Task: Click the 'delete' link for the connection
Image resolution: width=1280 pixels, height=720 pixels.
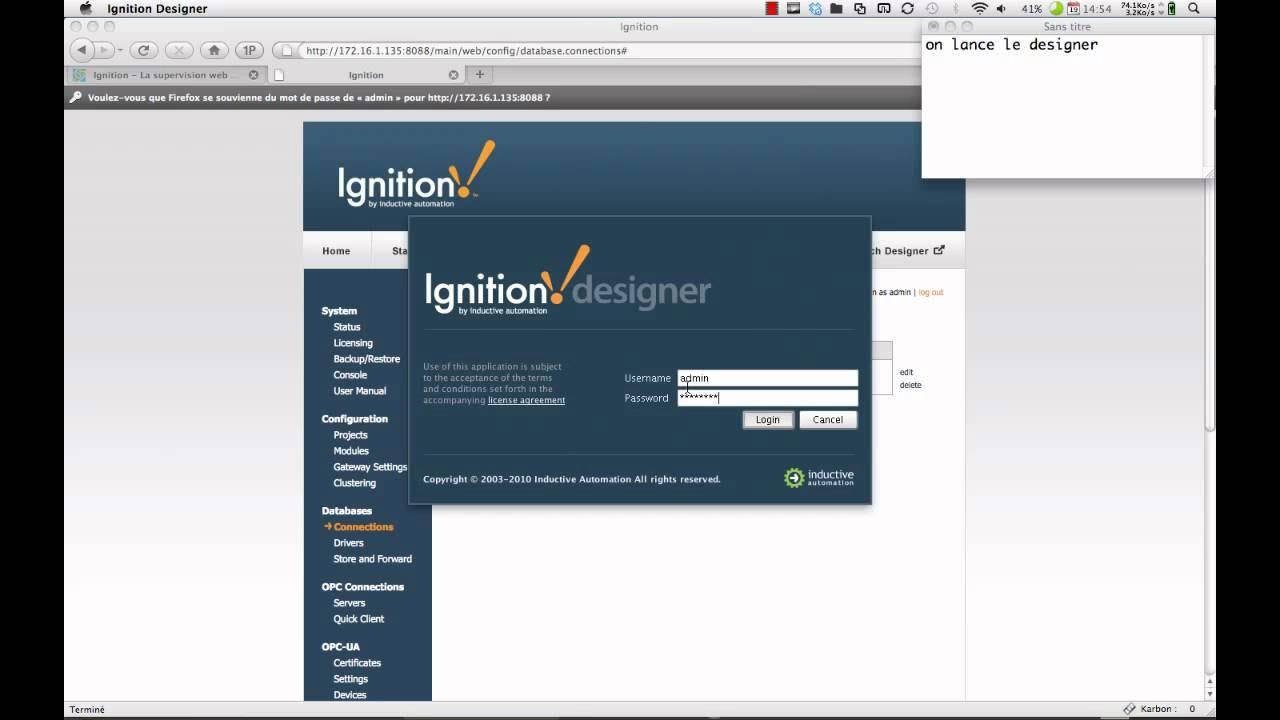Action: 910,385
